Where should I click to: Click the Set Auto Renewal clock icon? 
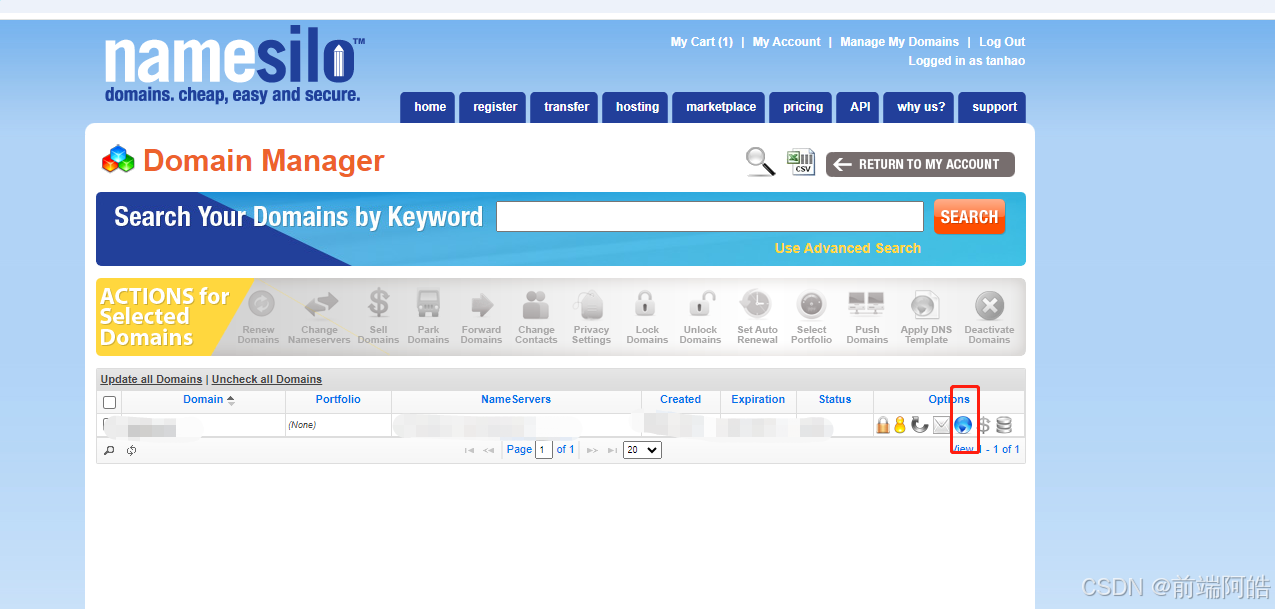757,304
